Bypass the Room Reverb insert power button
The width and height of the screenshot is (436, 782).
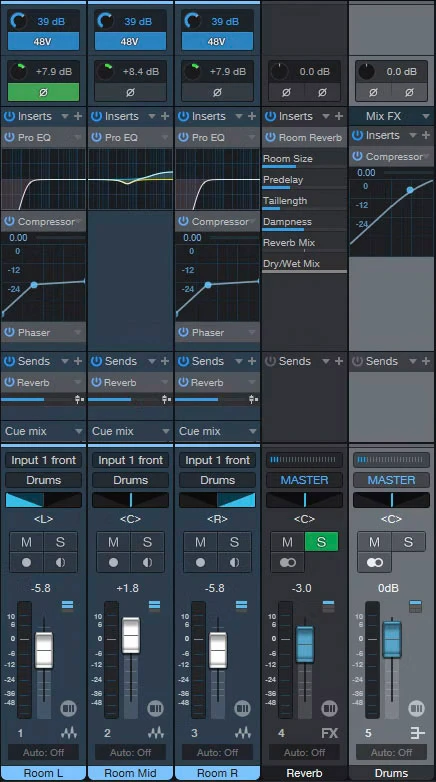point(270,137)
